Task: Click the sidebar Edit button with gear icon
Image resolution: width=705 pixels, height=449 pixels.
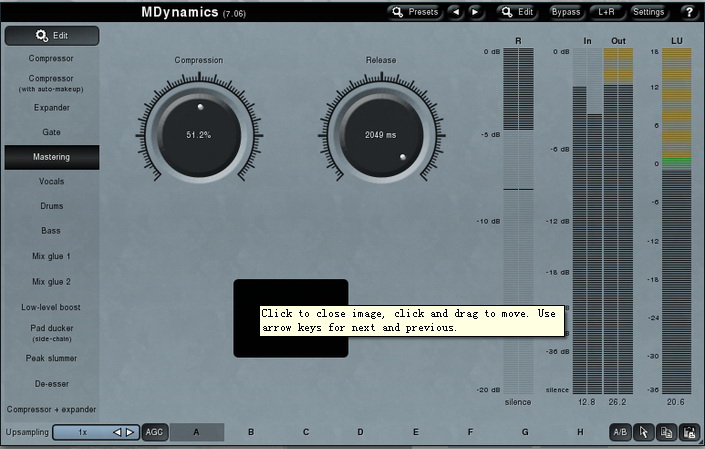Action: [x=52, y=36]
